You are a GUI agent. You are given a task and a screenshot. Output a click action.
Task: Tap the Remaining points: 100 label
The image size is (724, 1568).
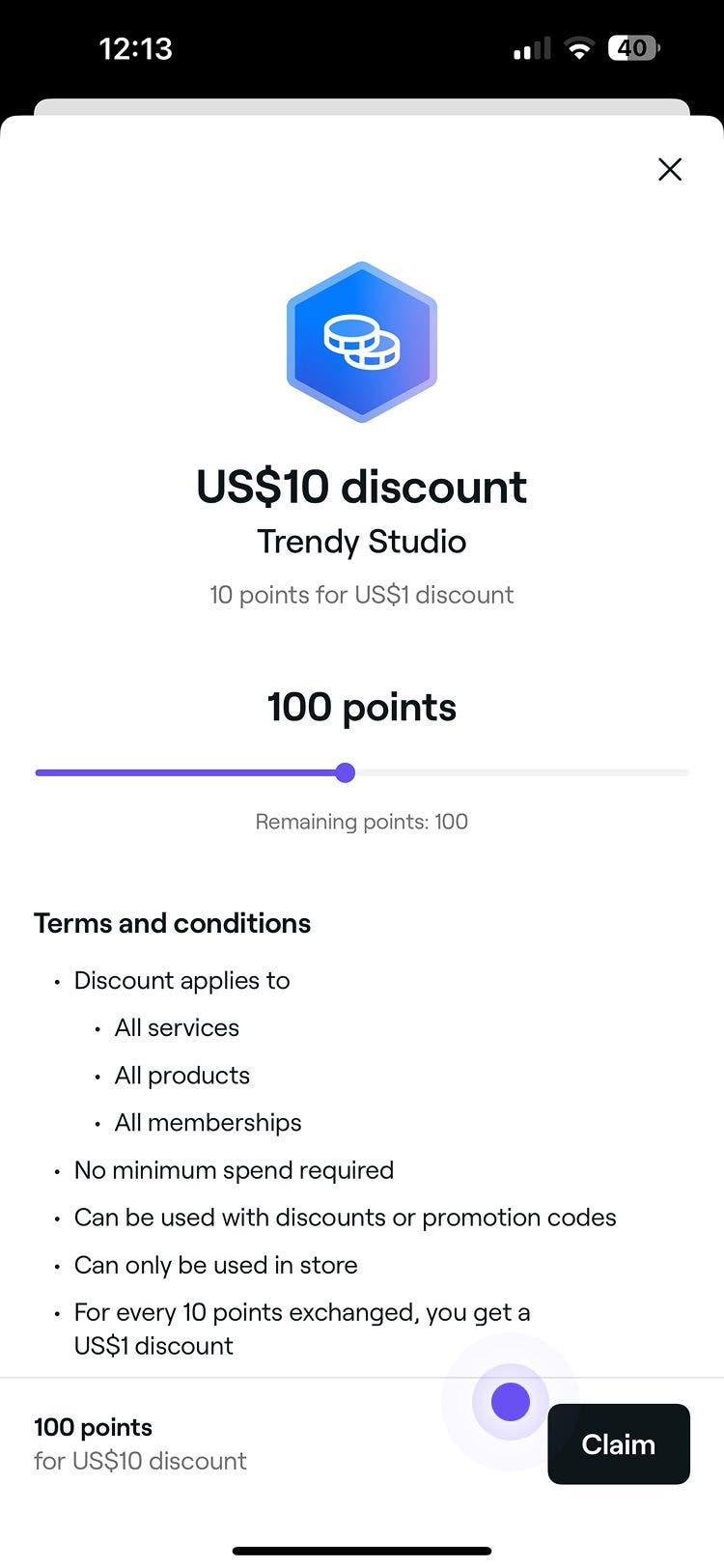(x=362, y=822)
